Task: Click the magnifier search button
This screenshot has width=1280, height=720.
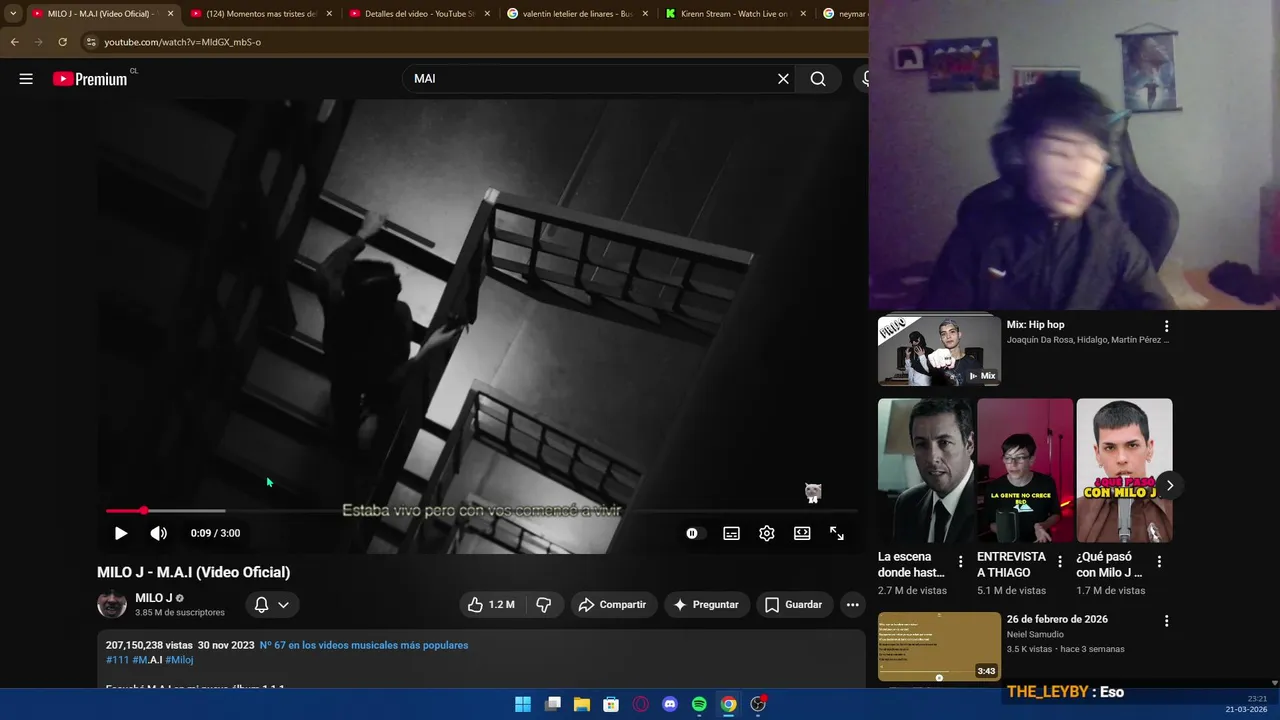Action: pyautogui.click(x=818, y=79)
